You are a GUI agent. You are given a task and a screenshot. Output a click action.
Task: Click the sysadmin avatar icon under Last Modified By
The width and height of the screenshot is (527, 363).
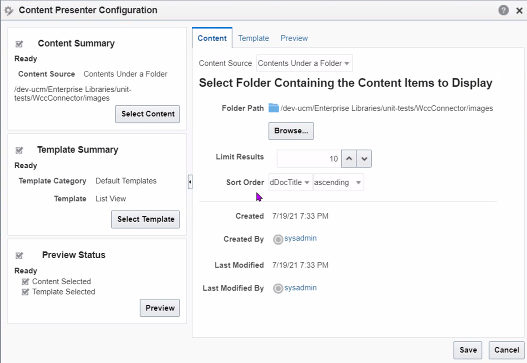[278, 289]
